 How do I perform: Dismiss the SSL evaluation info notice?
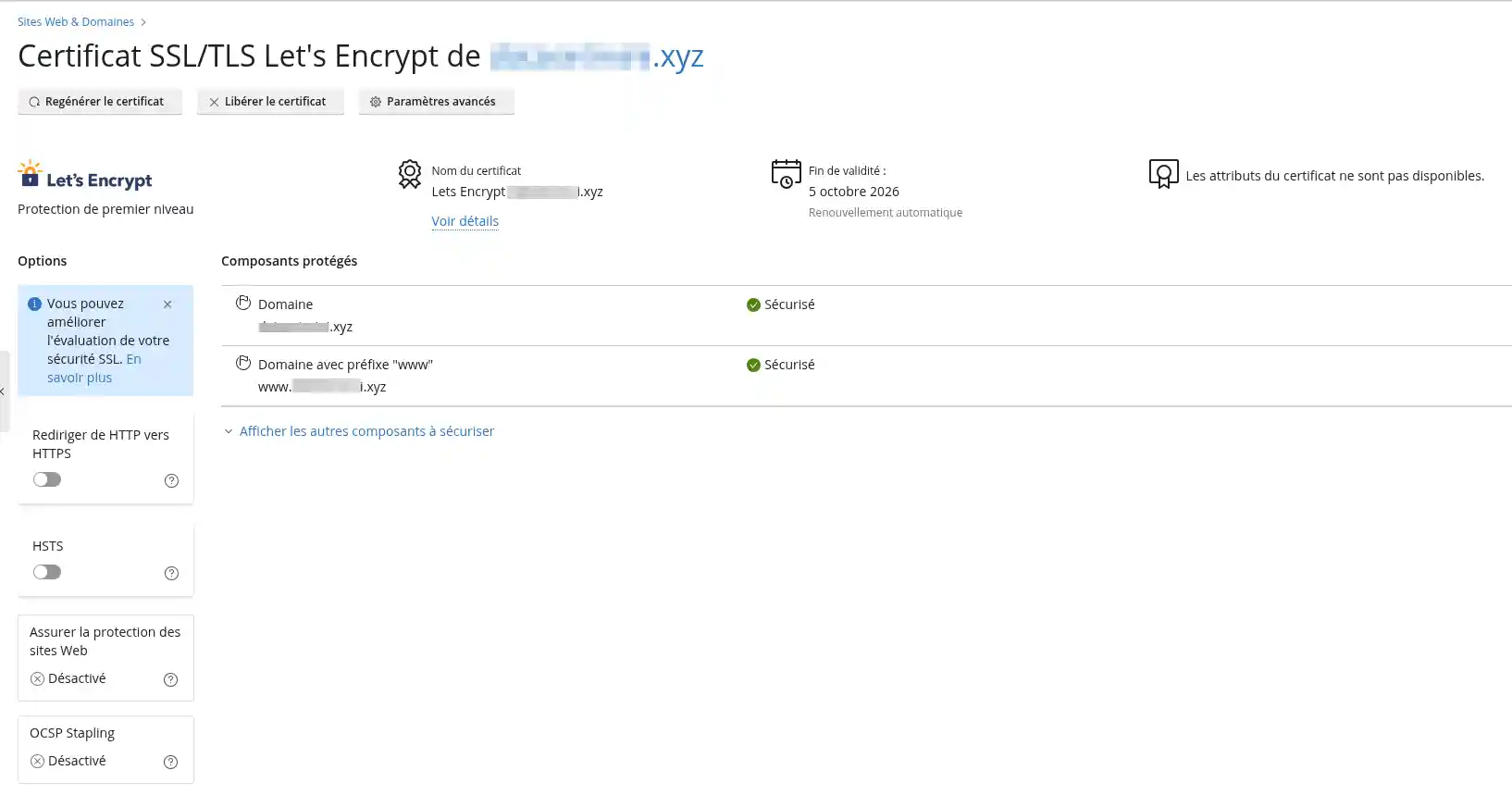(167, 304)
